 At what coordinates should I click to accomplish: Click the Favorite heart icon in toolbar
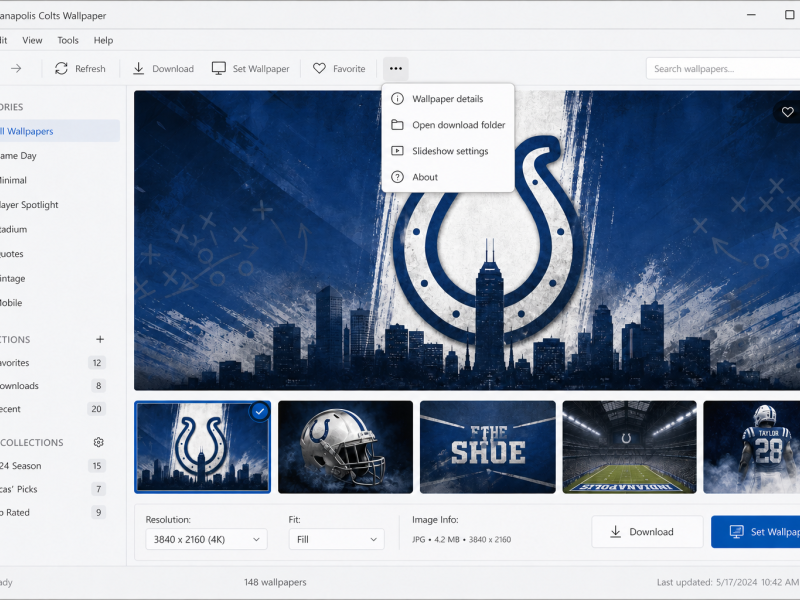click(319, 68)
